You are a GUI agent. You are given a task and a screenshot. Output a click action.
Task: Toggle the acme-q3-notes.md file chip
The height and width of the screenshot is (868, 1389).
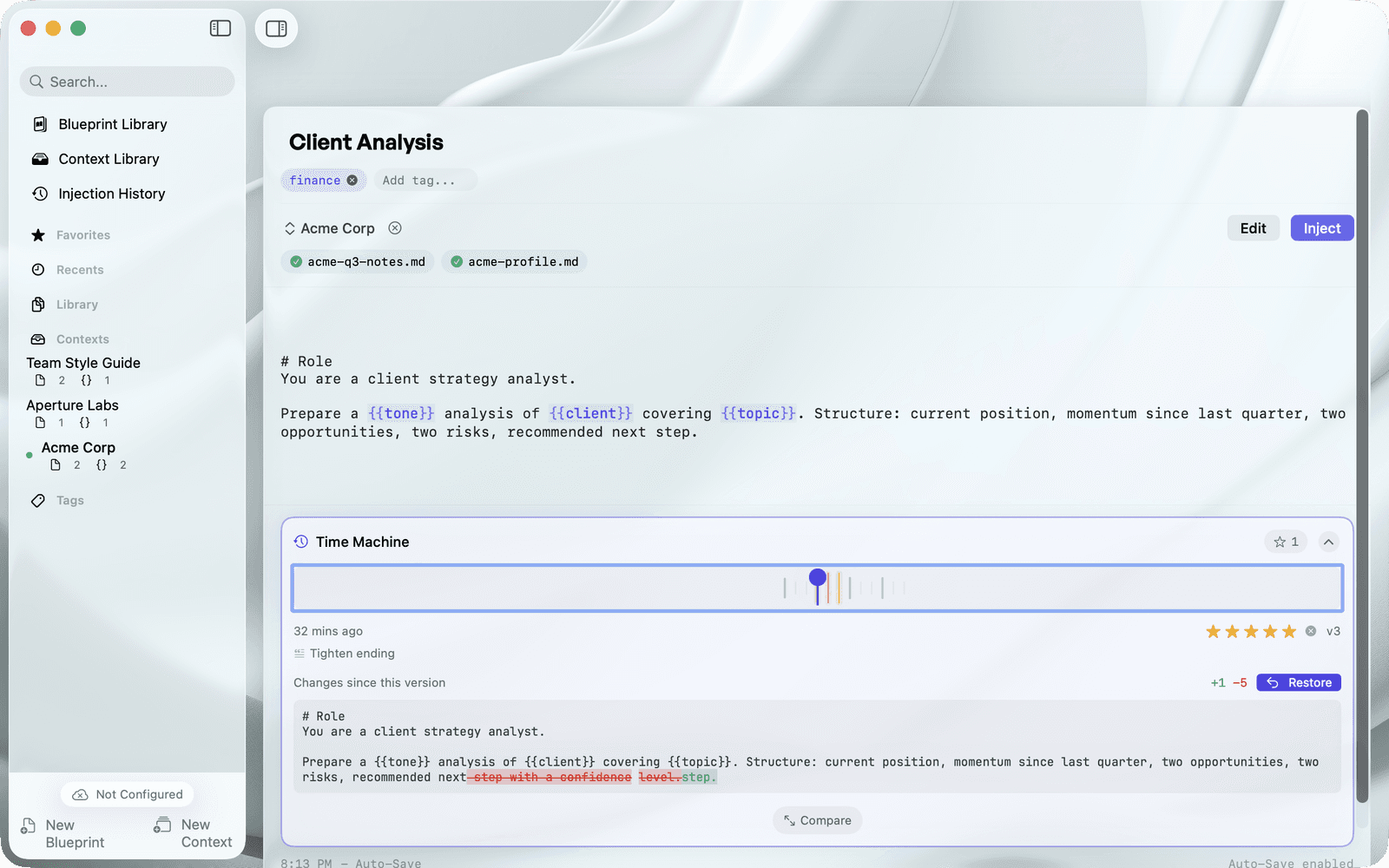(x=358, y=262)
